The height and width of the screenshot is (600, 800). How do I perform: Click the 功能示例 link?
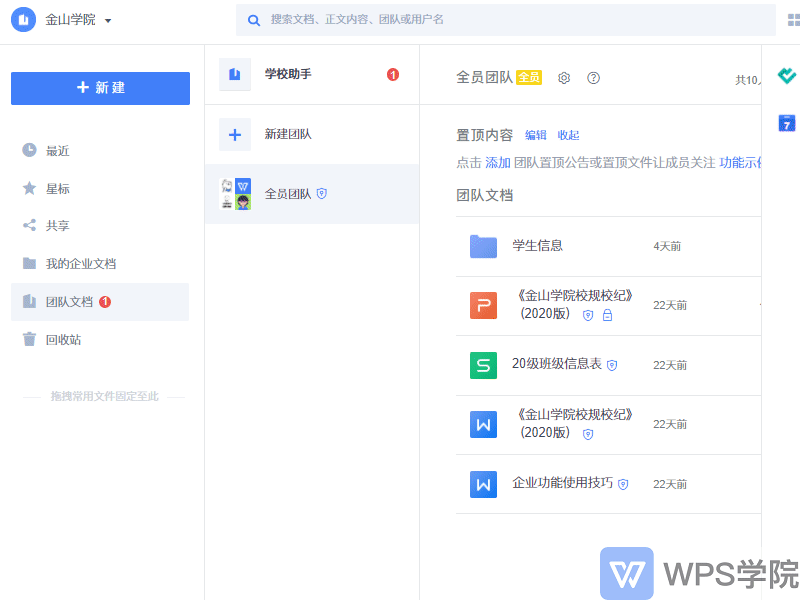pyautogui.click(x=740, y=163)
